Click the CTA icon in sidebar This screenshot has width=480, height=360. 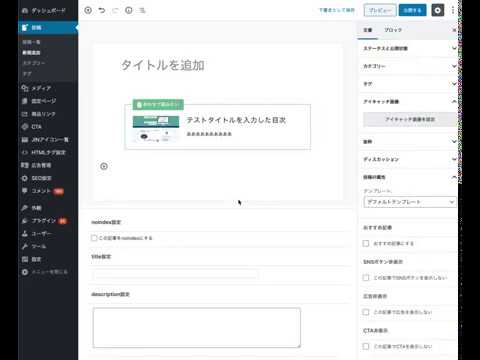tap(25, 127)
